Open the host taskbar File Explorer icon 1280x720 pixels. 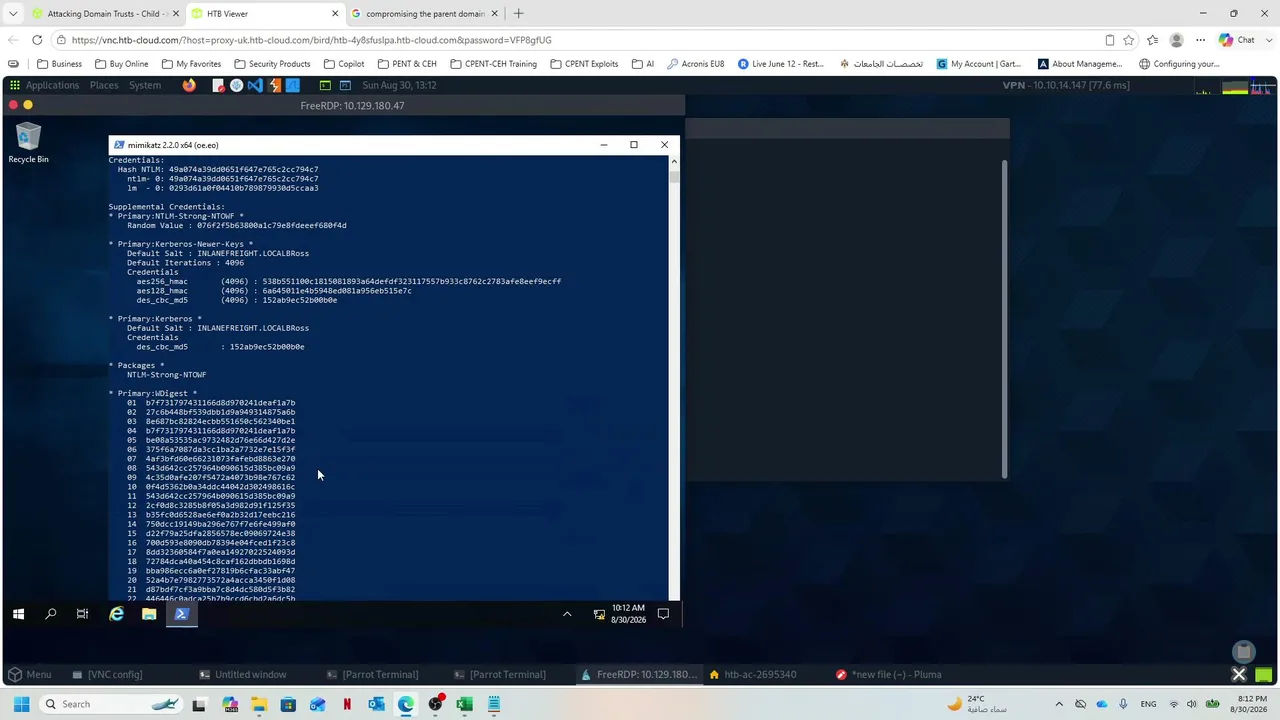pos(259,704)
